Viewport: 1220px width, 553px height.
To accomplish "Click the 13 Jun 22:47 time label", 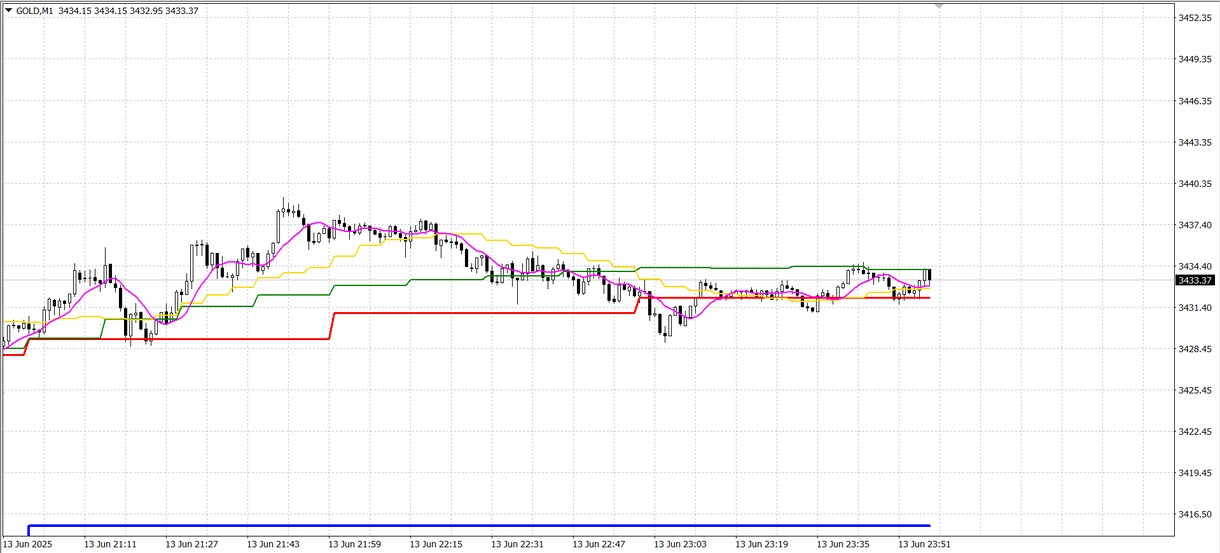I will pos(599,545).
